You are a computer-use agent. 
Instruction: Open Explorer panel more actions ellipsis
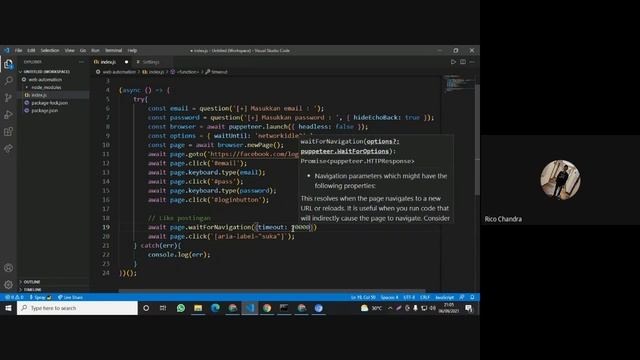pyautogui.click(x=81, y=62)
